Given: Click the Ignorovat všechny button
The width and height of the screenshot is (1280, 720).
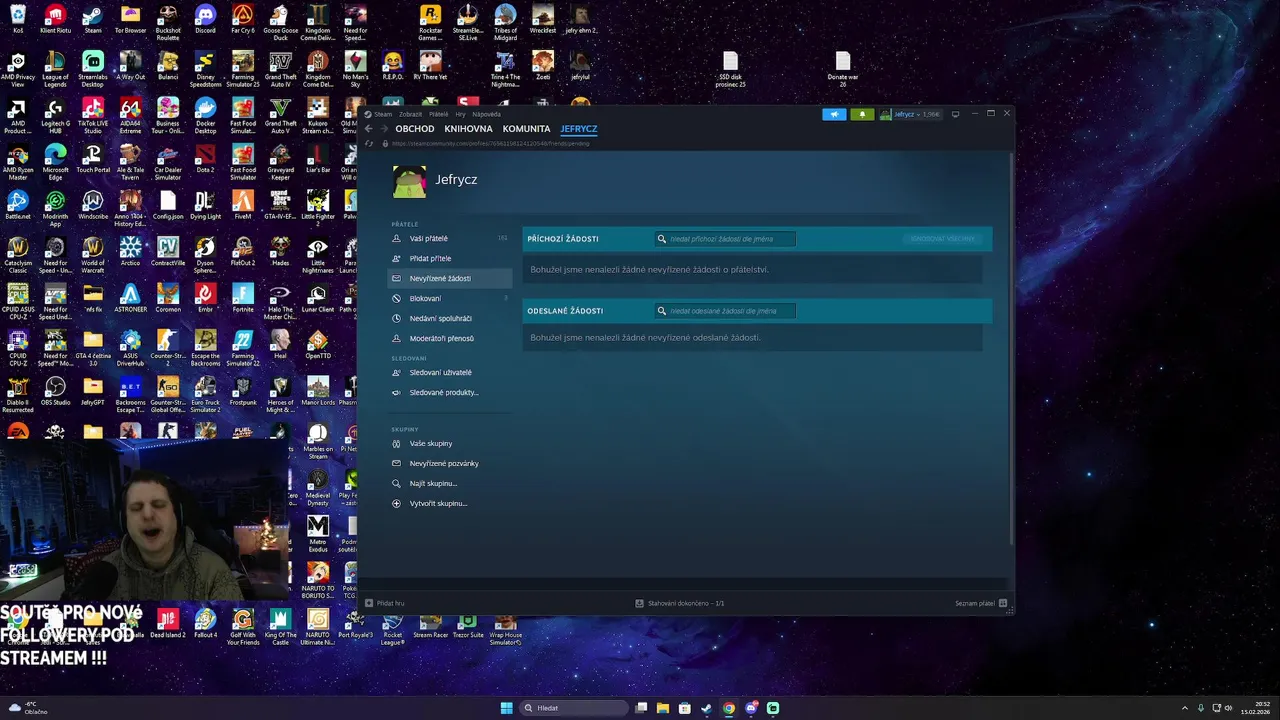Looking at the screenshot, I should (x=942, y=239).
